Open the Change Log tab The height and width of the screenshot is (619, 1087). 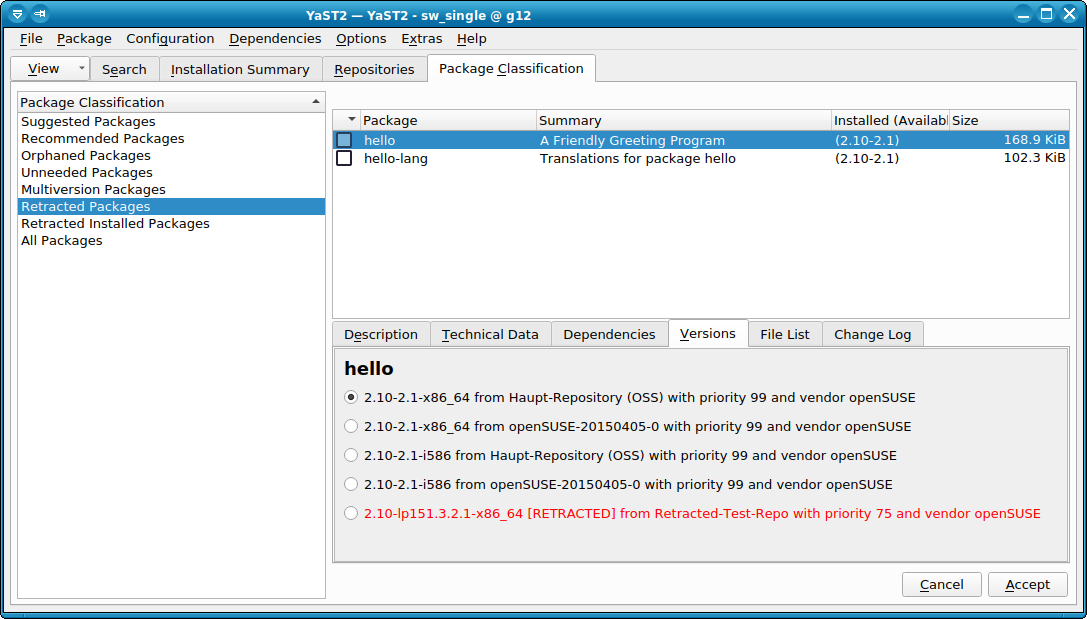point(872,334)
